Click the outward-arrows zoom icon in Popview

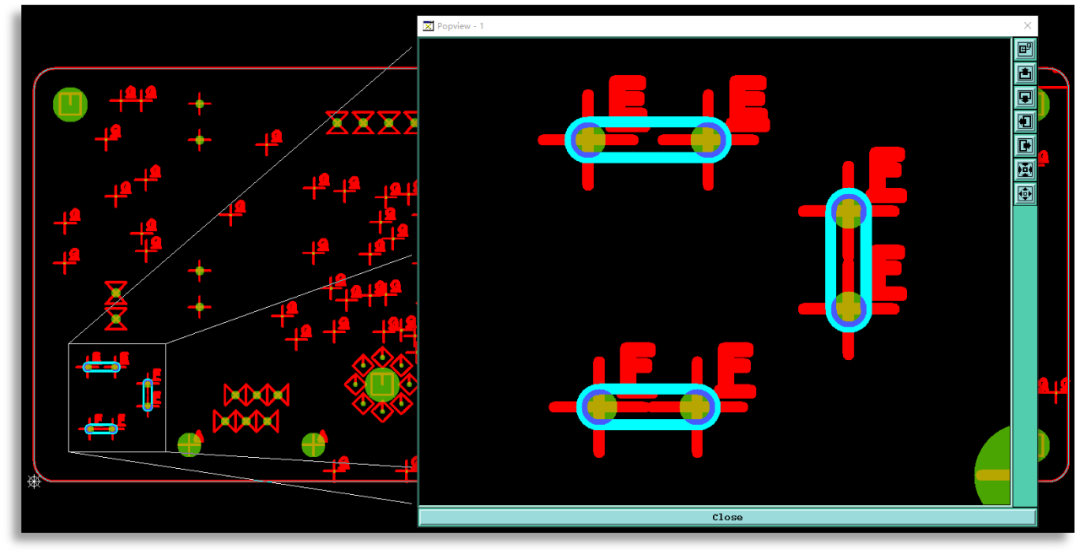pyautogui.click(x=1024, y=193)
